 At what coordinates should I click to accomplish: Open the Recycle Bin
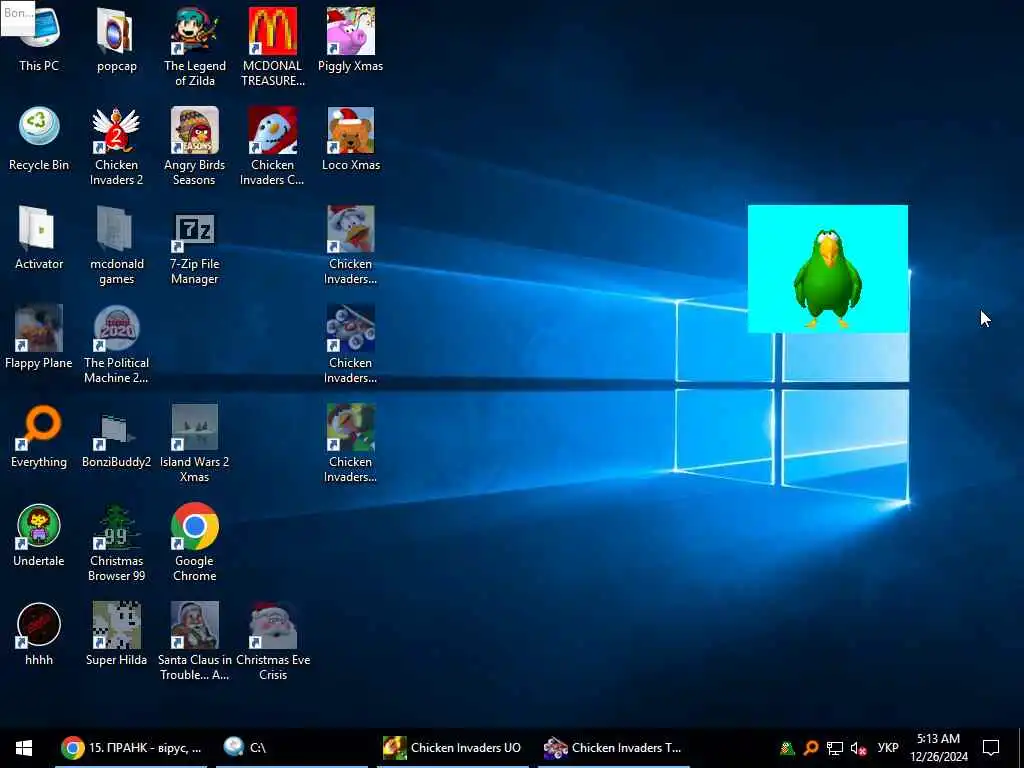(39, 138)
